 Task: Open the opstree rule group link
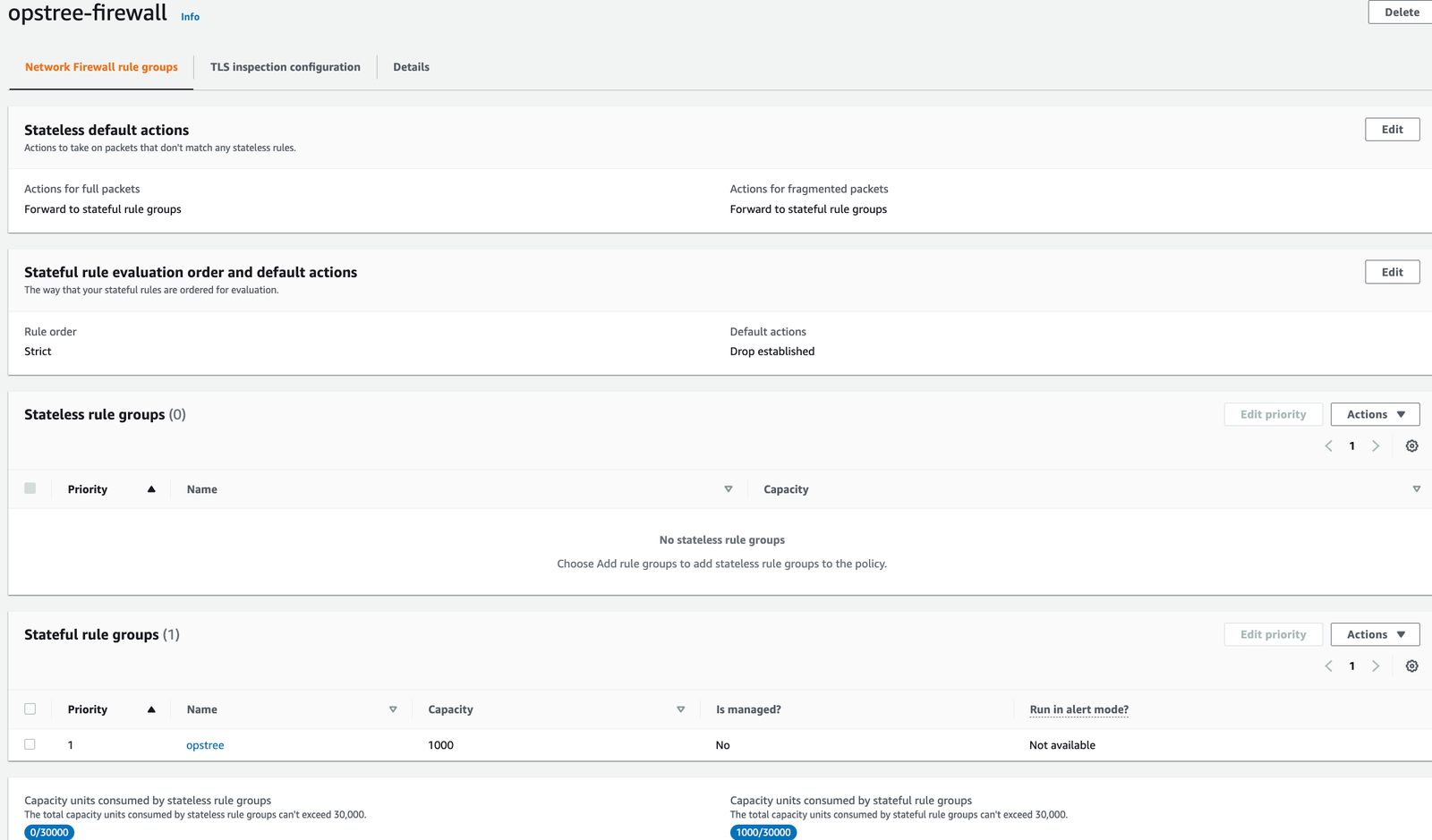tap(205, 745)
